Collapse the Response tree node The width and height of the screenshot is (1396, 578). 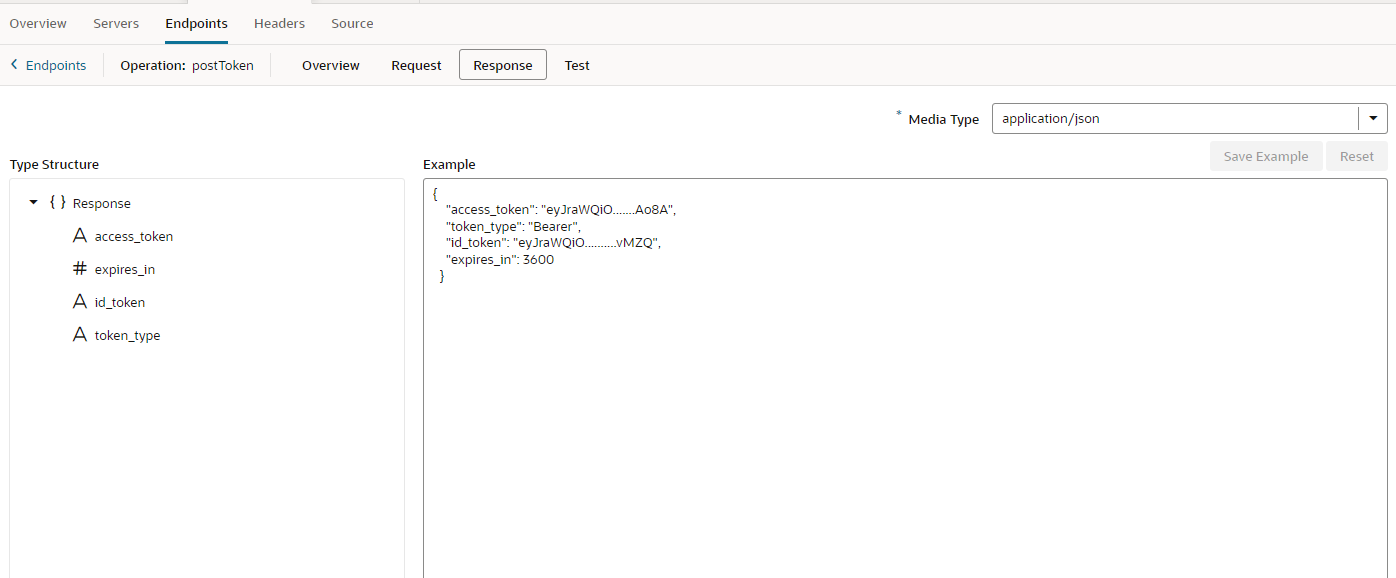(34, 203)
